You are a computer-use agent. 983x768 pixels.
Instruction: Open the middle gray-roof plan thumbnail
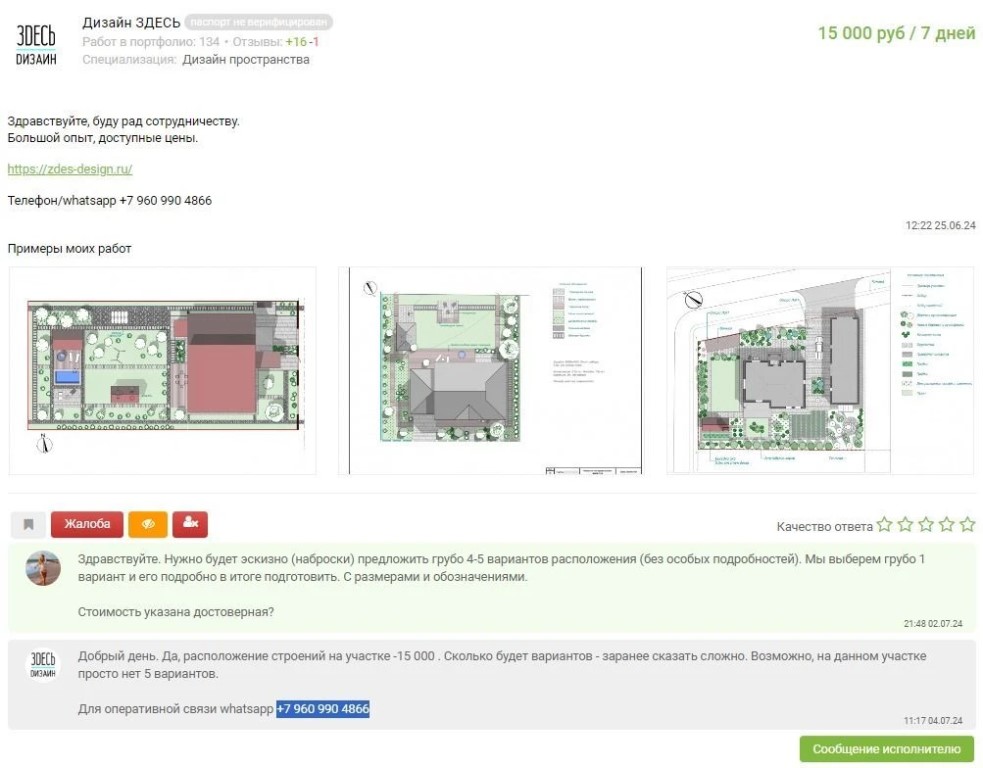(490, 371)
